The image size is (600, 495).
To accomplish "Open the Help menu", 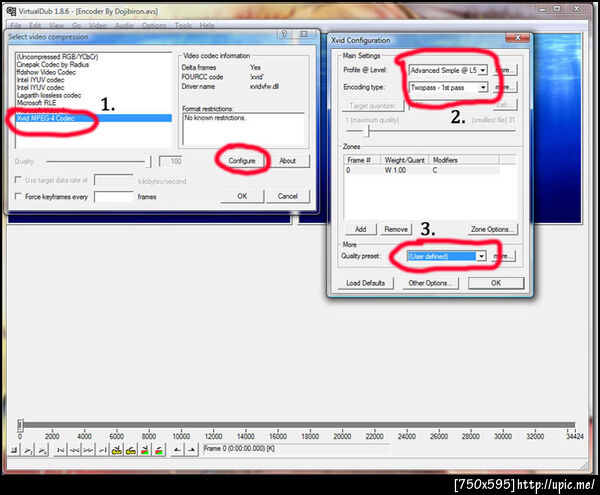I will click(x=207, y=25).
